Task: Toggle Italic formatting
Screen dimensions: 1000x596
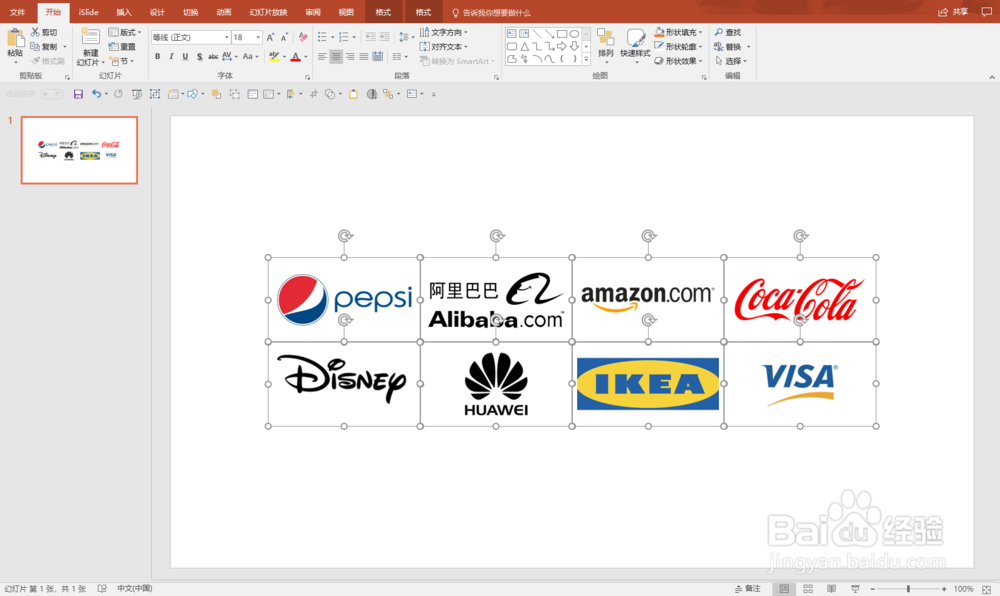Action: point(171,57)
